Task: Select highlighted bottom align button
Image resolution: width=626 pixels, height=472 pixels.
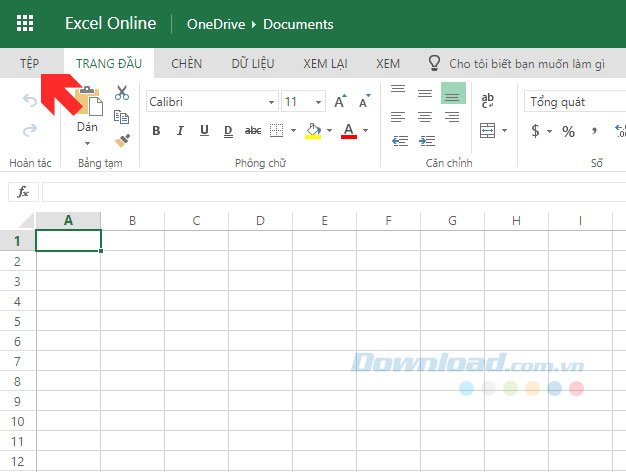Action: [x=453, y=93]
